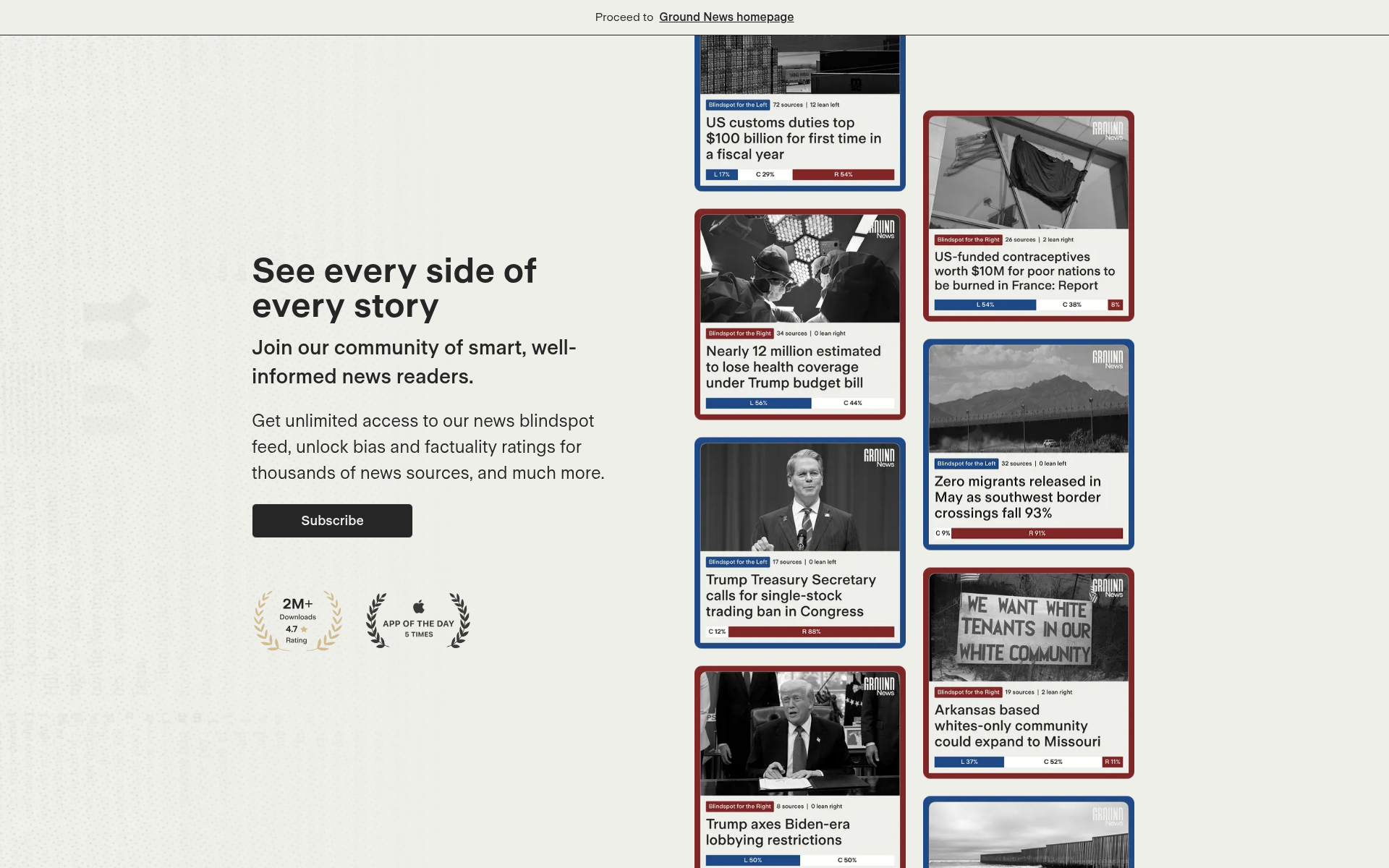
Task: Open the Ground News homepage link
Action: tap(726, 17)
